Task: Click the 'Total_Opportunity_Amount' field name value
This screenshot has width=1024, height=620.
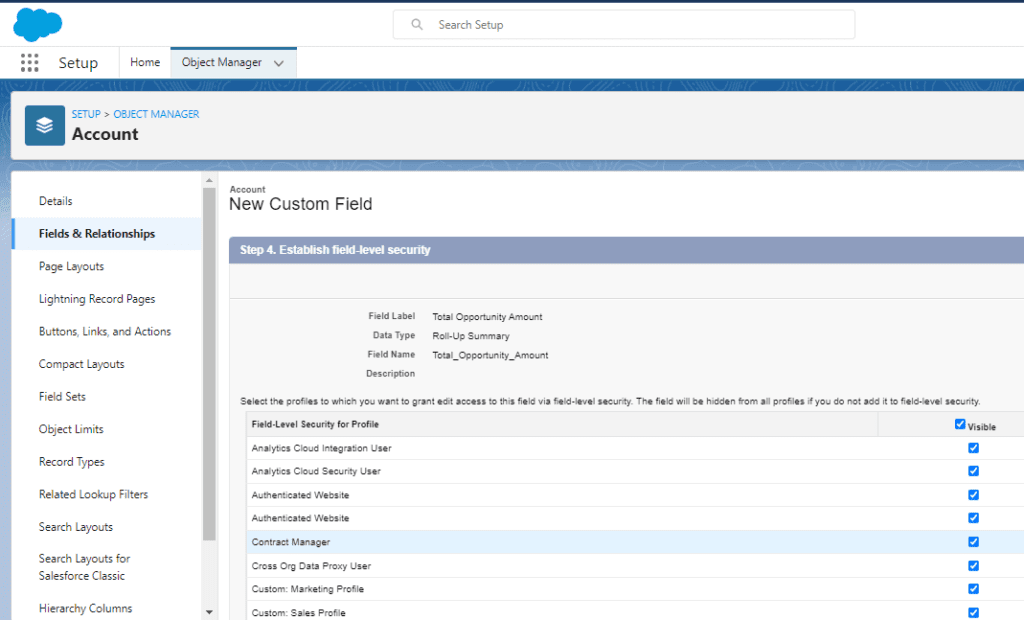Action: [x=490, y=355]
